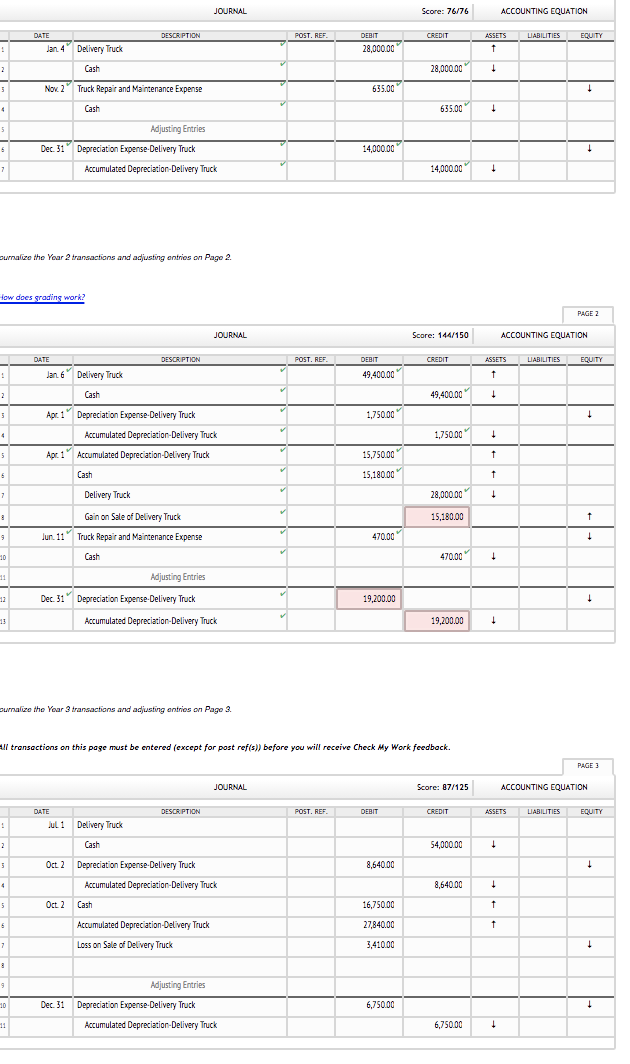Click the 1,750.00 debit on Page 2
Viewport: 630px width, 1064px height.
(369, 415)
